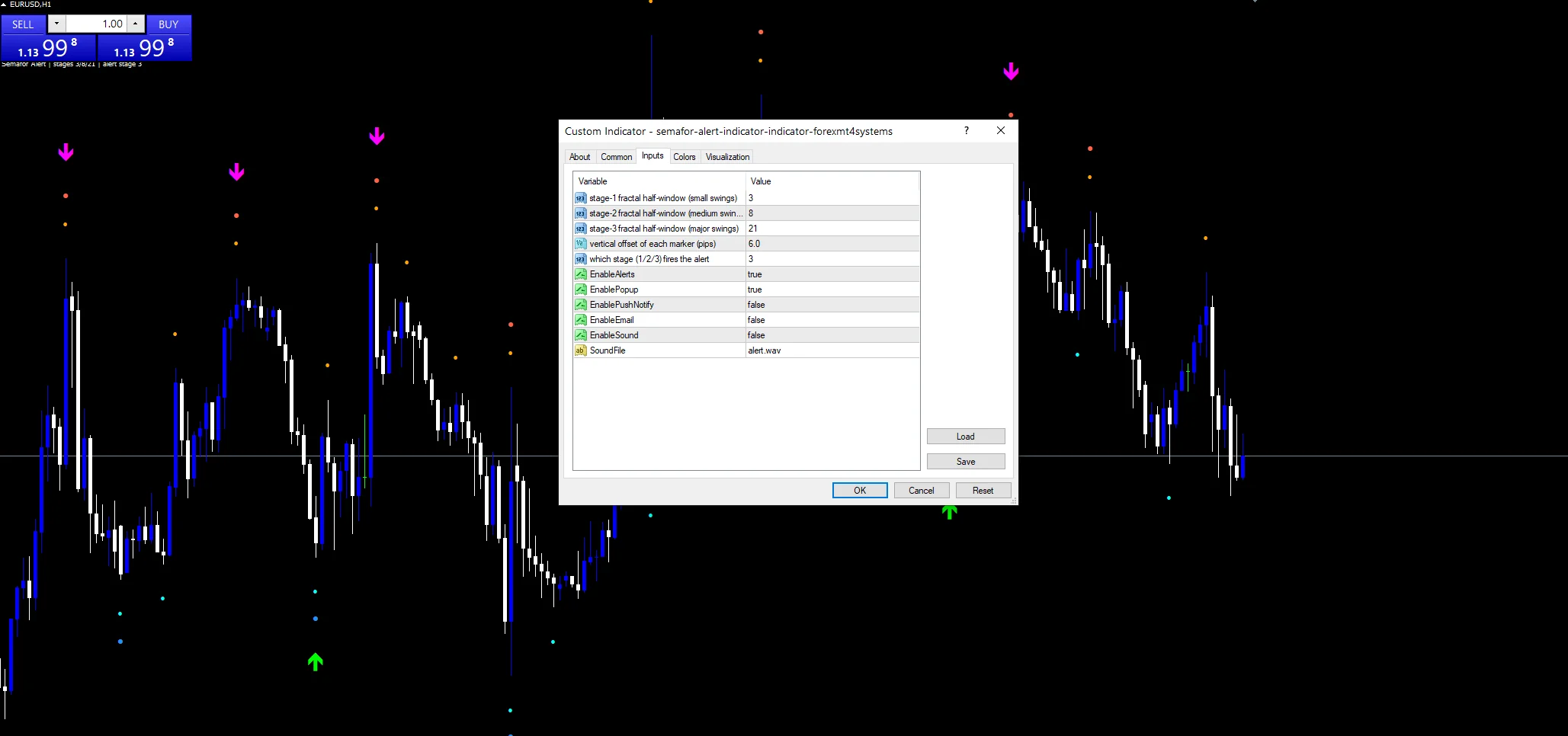This screenshot has height=736, width=1568.
Task: Click the Value column header
Action: pos(832,181)
